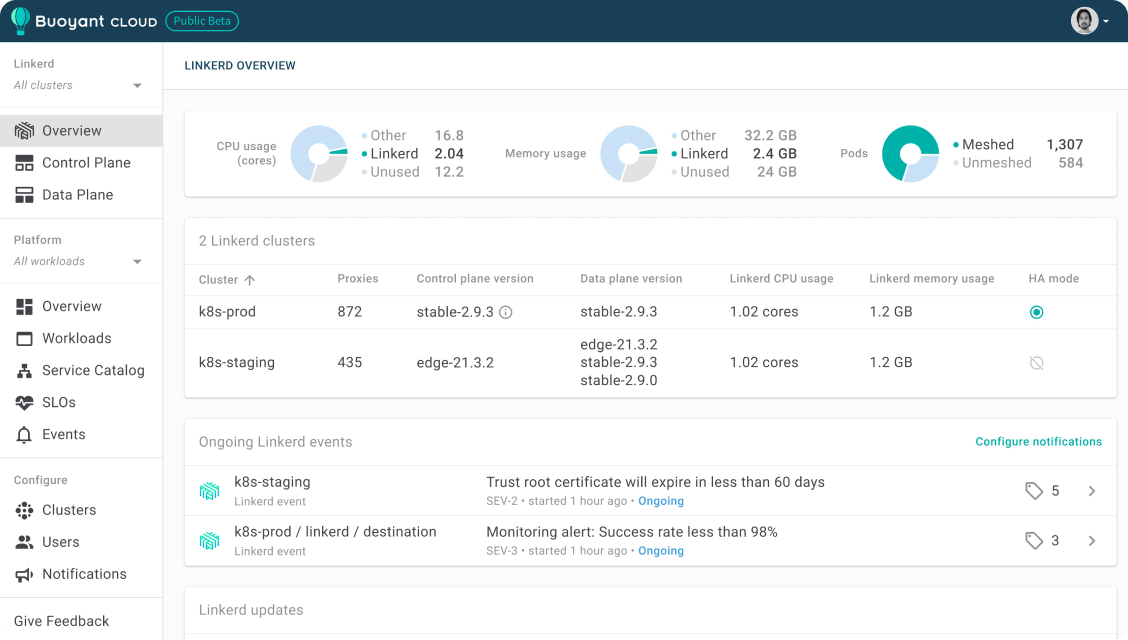1128x640 pixels.
Task: Expand the trust root certificate event chevron
Action: (1092, 491)
